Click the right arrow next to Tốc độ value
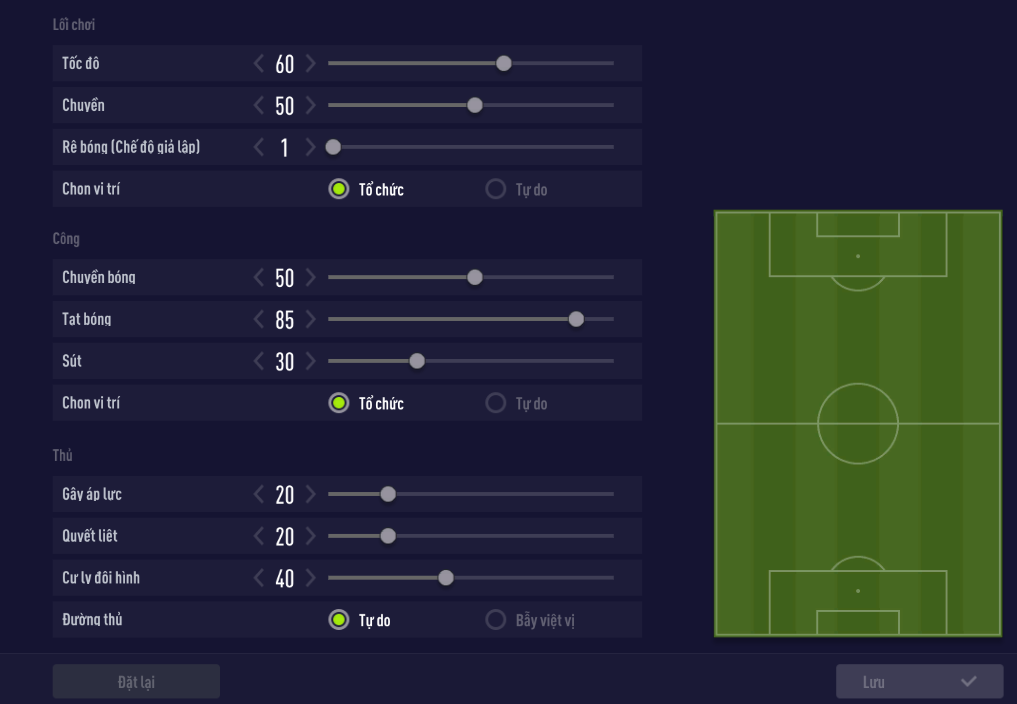The image size is (1017, 704). [310, 64]
